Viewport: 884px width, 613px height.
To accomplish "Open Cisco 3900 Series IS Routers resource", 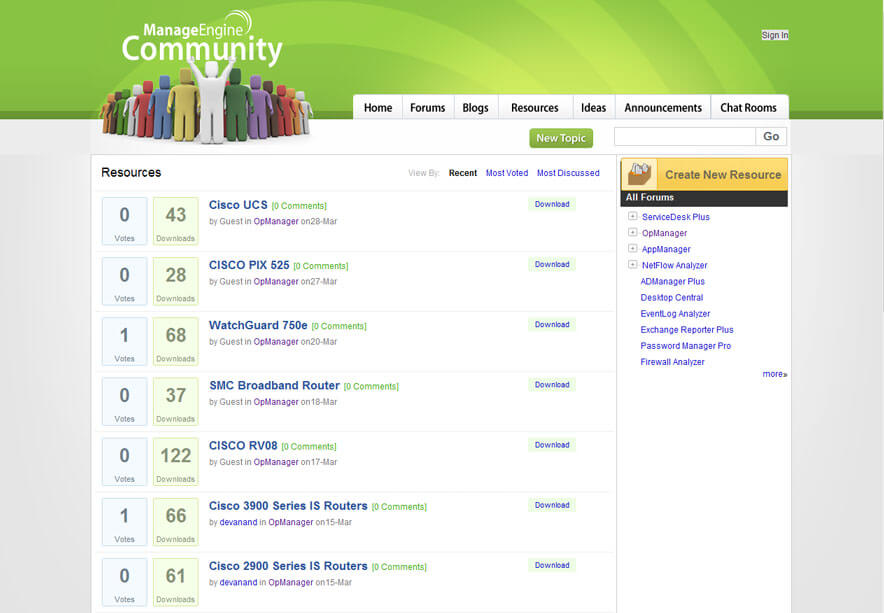I will (x=288, y=506).
